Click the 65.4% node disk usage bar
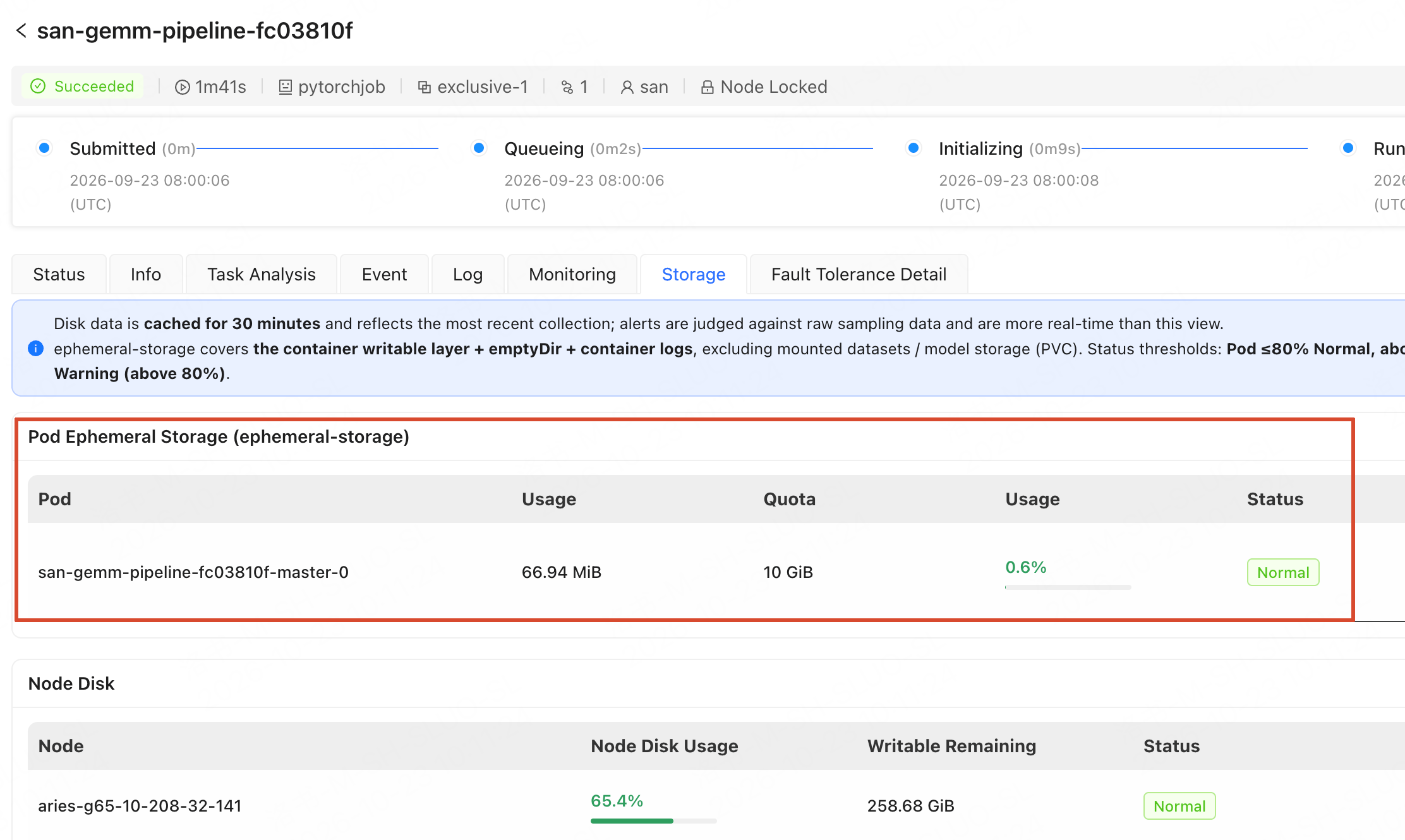This screenshot has height=840, width=1405. [x=653, y=821]
